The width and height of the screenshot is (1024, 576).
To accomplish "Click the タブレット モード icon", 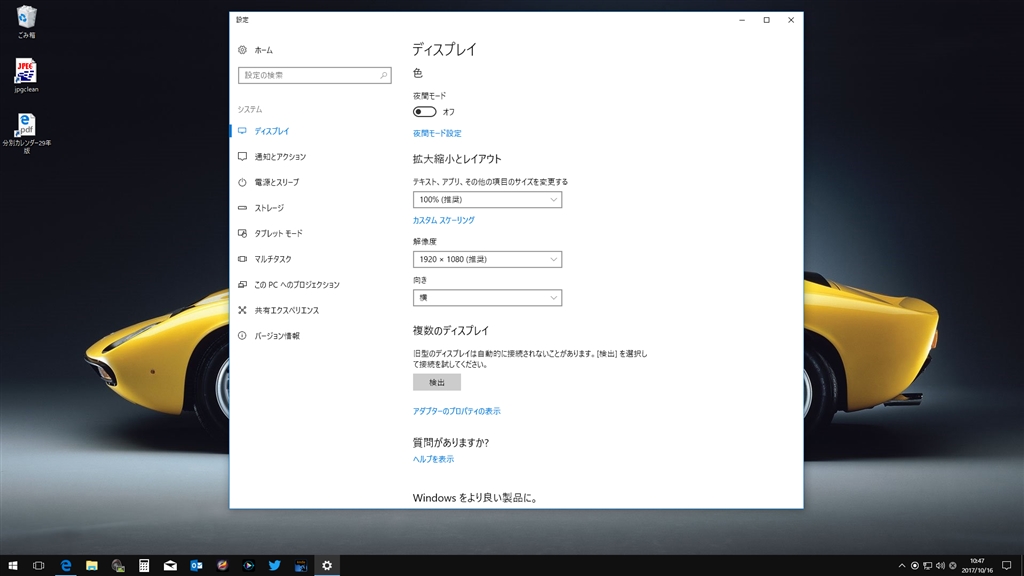I will point(242,233).
